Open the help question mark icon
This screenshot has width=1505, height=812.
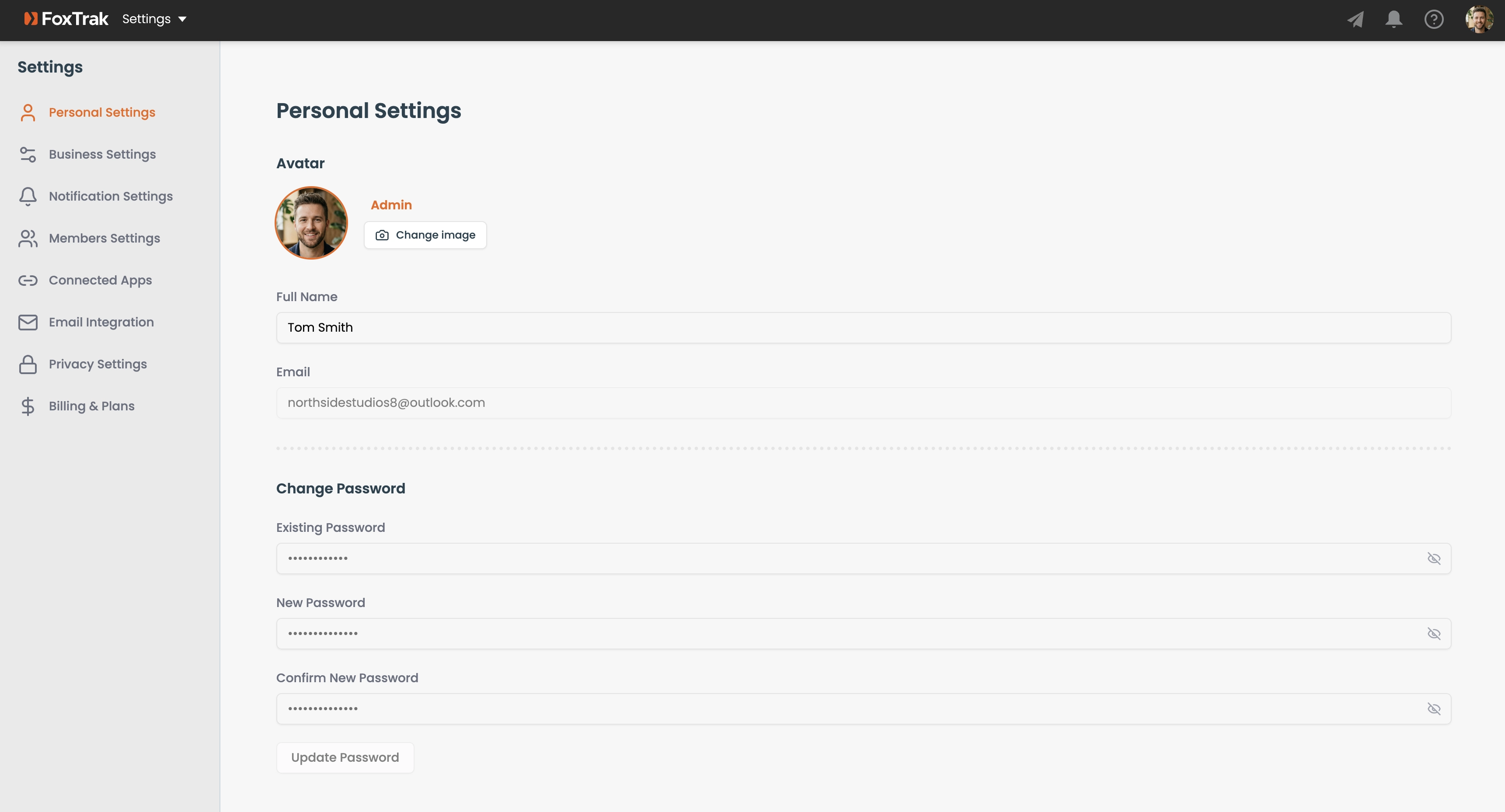coord(1434,19)
